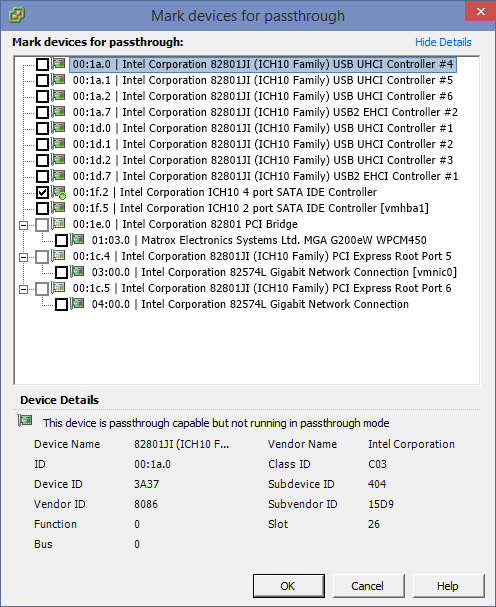Check the box for 00:1a.0 USB UHCI Controller #4
The width and height of the screenshot is (496, 607).
pyautogui.click(x=42, y=64)
